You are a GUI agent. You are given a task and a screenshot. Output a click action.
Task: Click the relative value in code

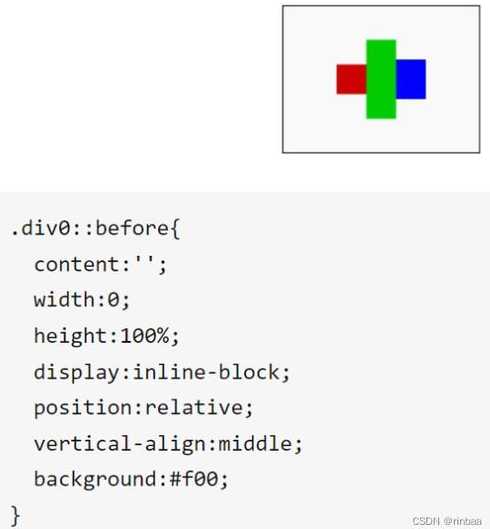pyautogui.click(x=194, y=408)
